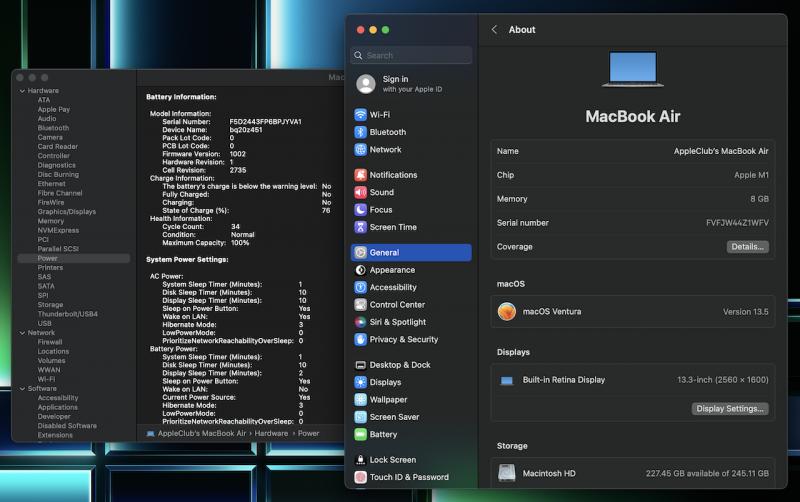The image size is (800, 502).
Task: Open the Battery icon in sidebar
Action: [x=360, y=434]
